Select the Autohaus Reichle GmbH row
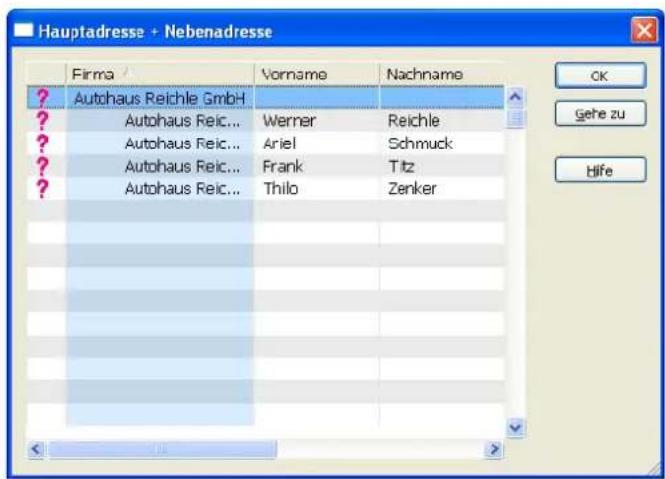This screenshot has width=665, height=479. (x=265, y=98)
